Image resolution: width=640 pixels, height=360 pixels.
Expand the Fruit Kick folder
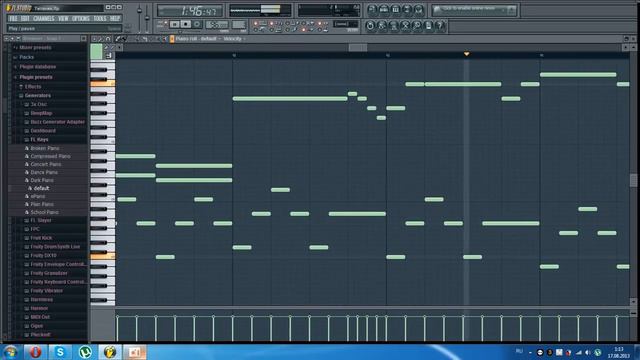click(41, 238)
